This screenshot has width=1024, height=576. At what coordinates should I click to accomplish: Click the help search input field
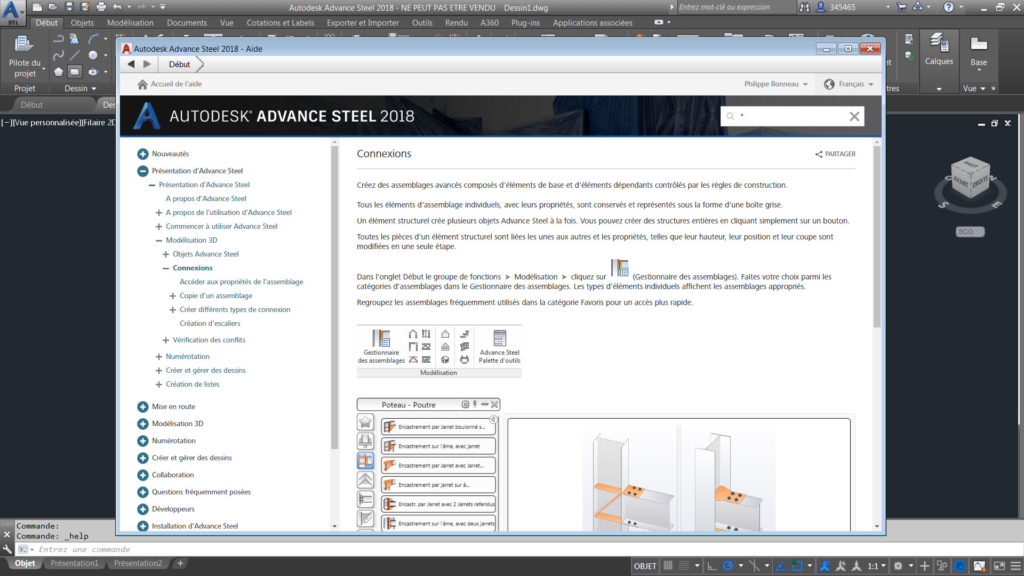click(791, 116)
